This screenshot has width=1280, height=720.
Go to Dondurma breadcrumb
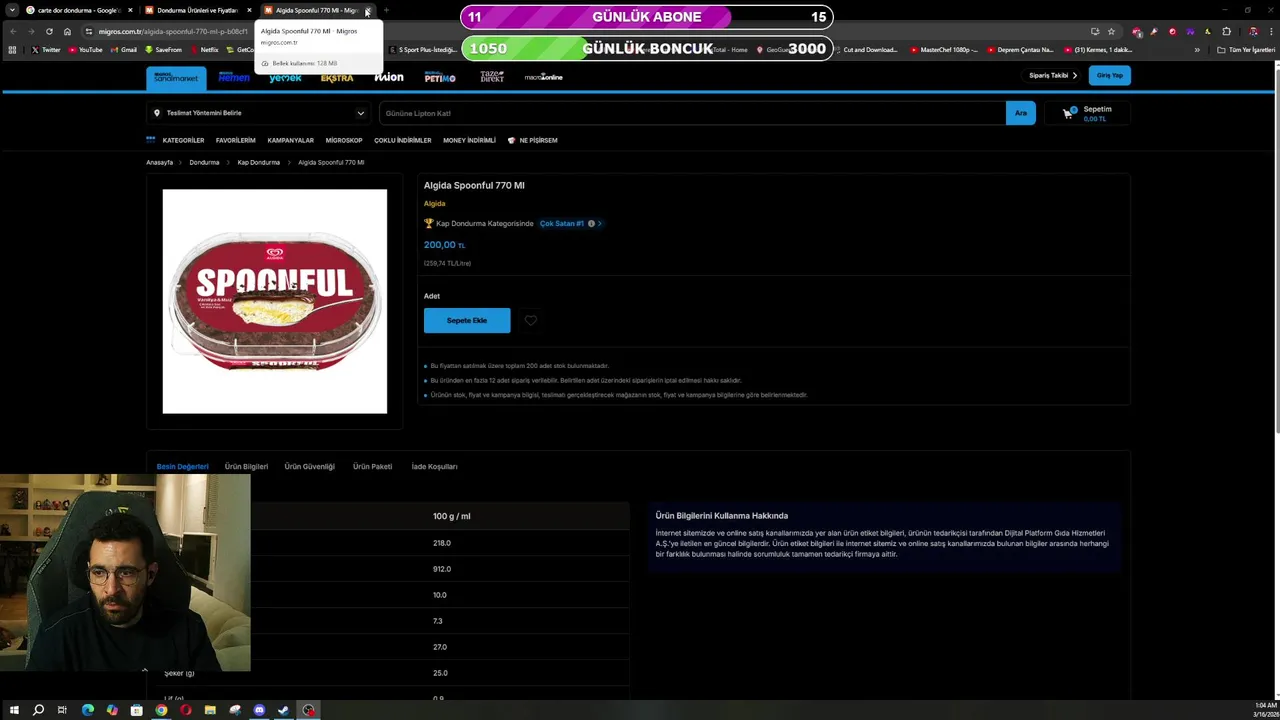coord(204,162)
